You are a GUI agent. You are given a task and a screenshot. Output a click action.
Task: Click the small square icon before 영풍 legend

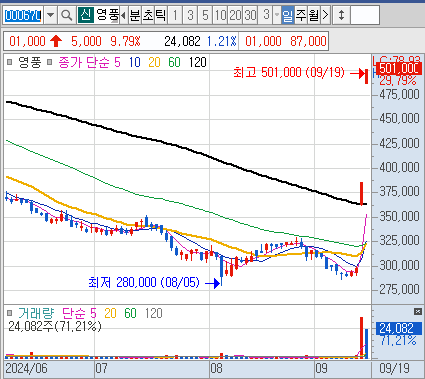coord(10,62)
